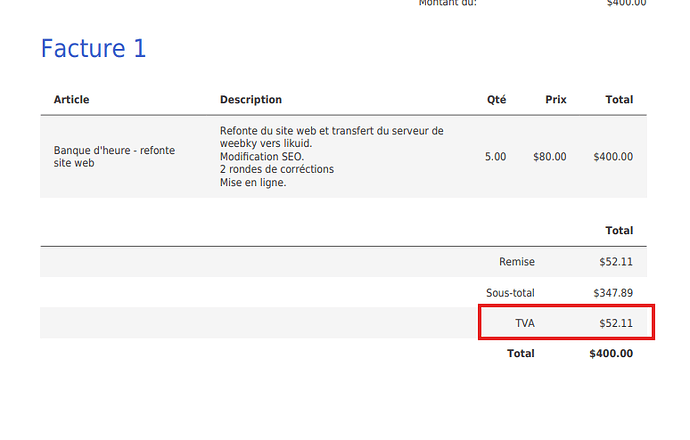Click the Remise label

point(517,262)
